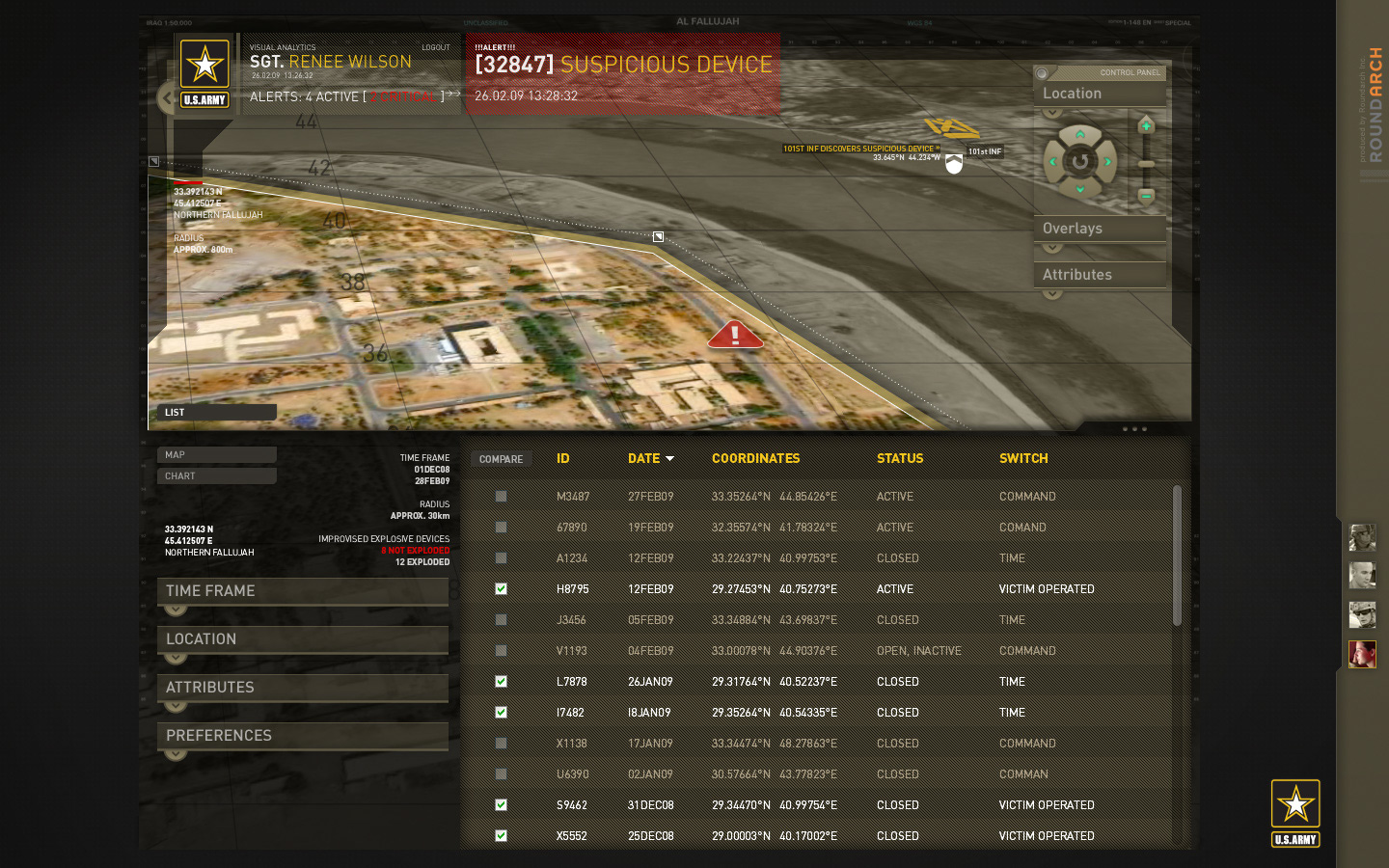Check the box for row J3456
This screenshot has width=1389, height=868.
(x=501, y=619)
